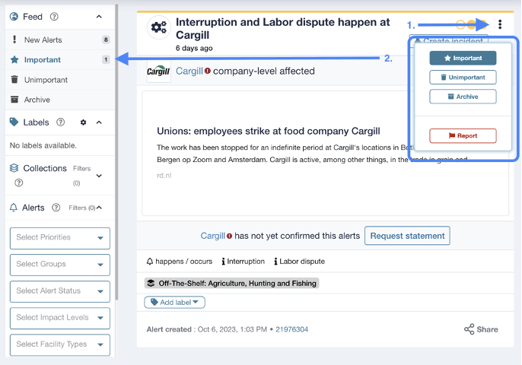
Task: Archive the alert from popup menu
Action: point(463,97)
